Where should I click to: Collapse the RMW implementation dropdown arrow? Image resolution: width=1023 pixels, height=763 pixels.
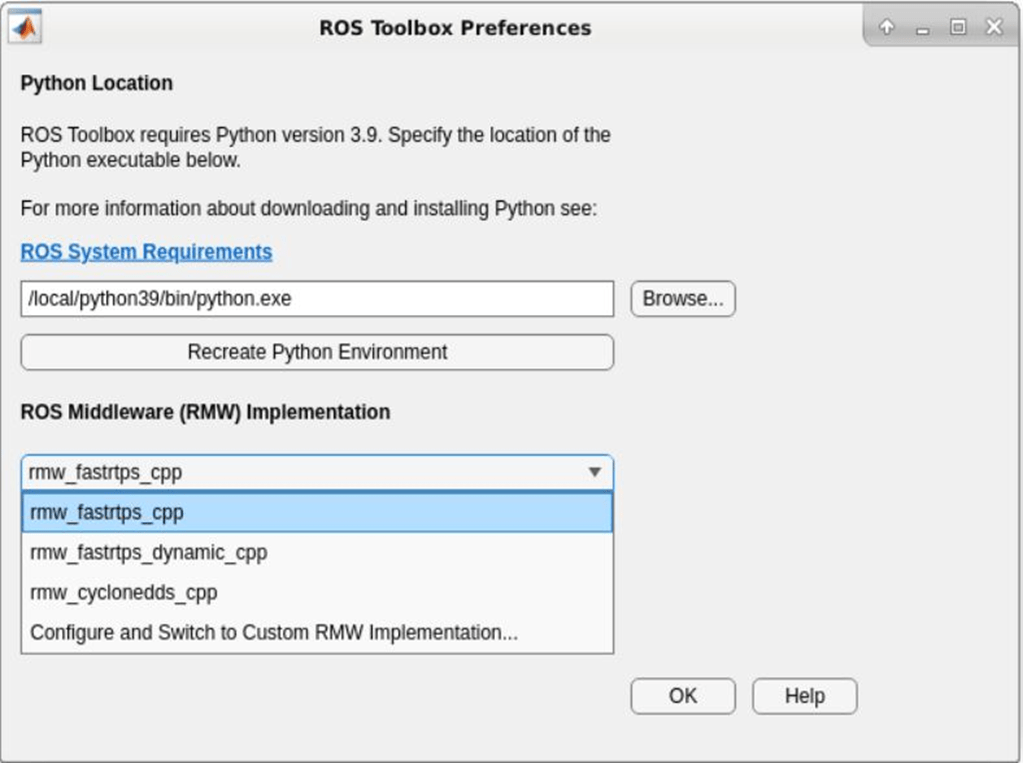point(594,472)
